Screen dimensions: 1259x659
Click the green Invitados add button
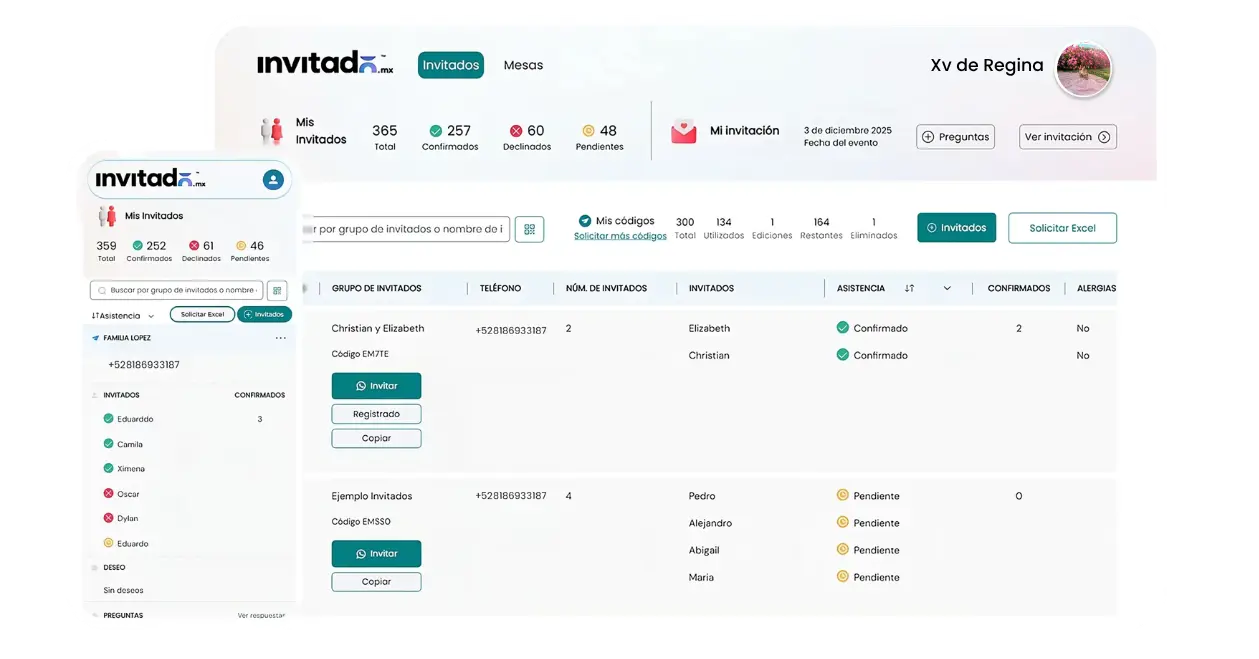tap(957, 228)
